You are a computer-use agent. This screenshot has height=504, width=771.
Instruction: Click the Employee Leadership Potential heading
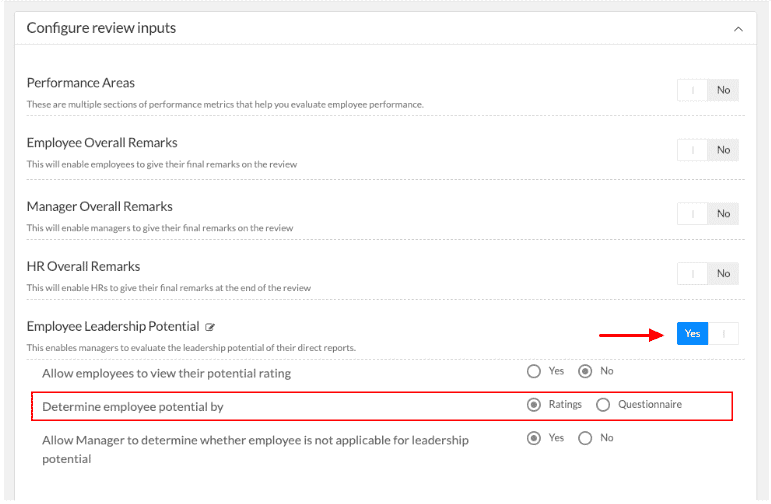point(113,326)
